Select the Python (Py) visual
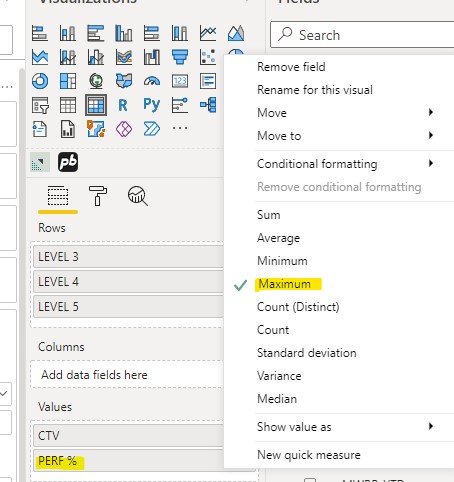 [x=152, y=105]
